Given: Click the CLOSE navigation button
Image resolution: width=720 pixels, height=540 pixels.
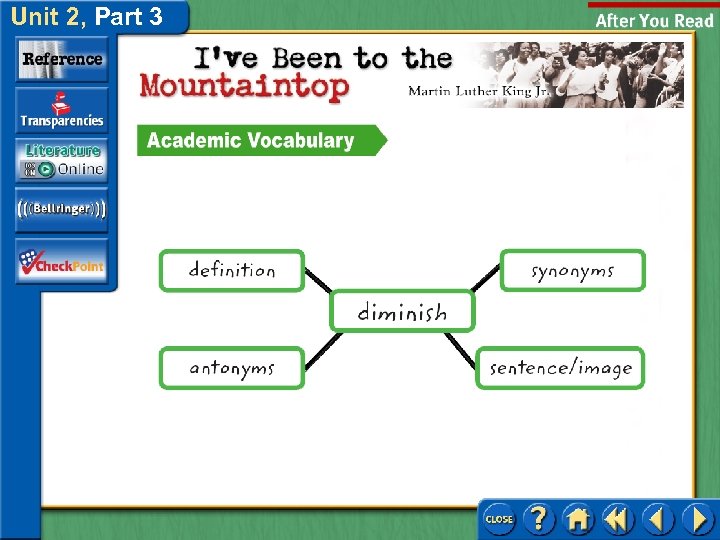Looking at the screenshot, I should (499, 519).
